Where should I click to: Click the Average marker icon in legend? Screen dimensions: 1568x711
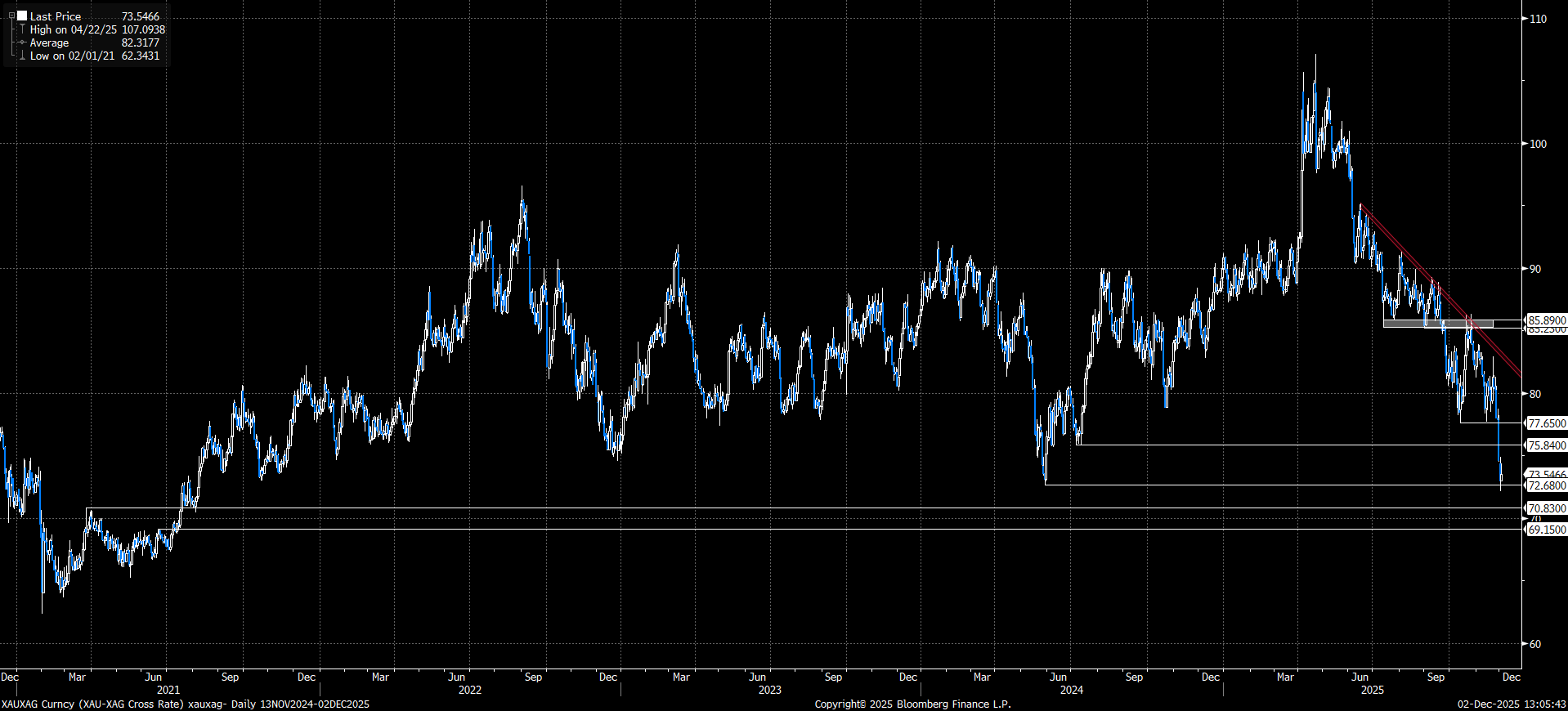coord(22,42)
